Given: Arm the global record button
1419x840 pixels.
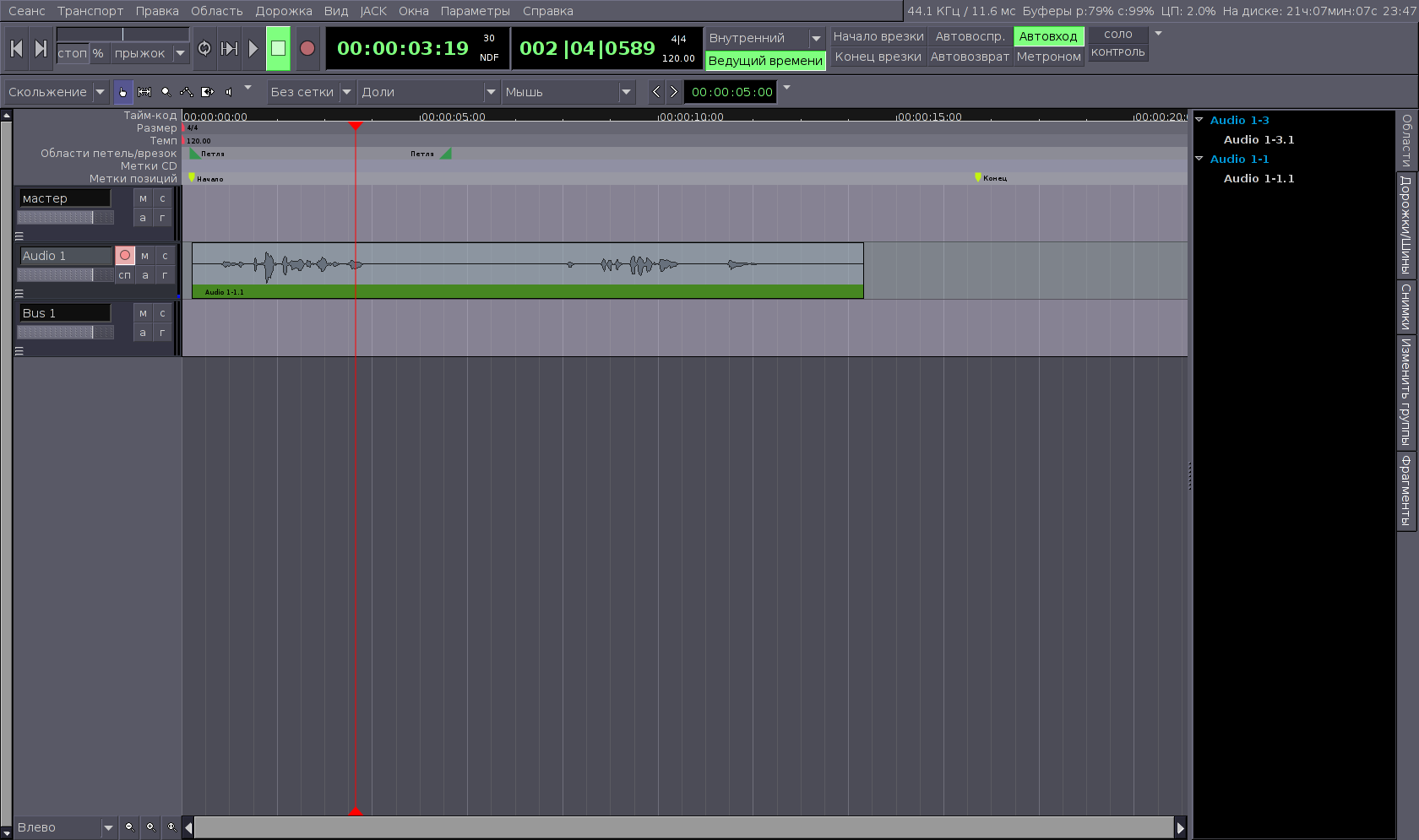Looking at the screenshot, I should 307,49.
